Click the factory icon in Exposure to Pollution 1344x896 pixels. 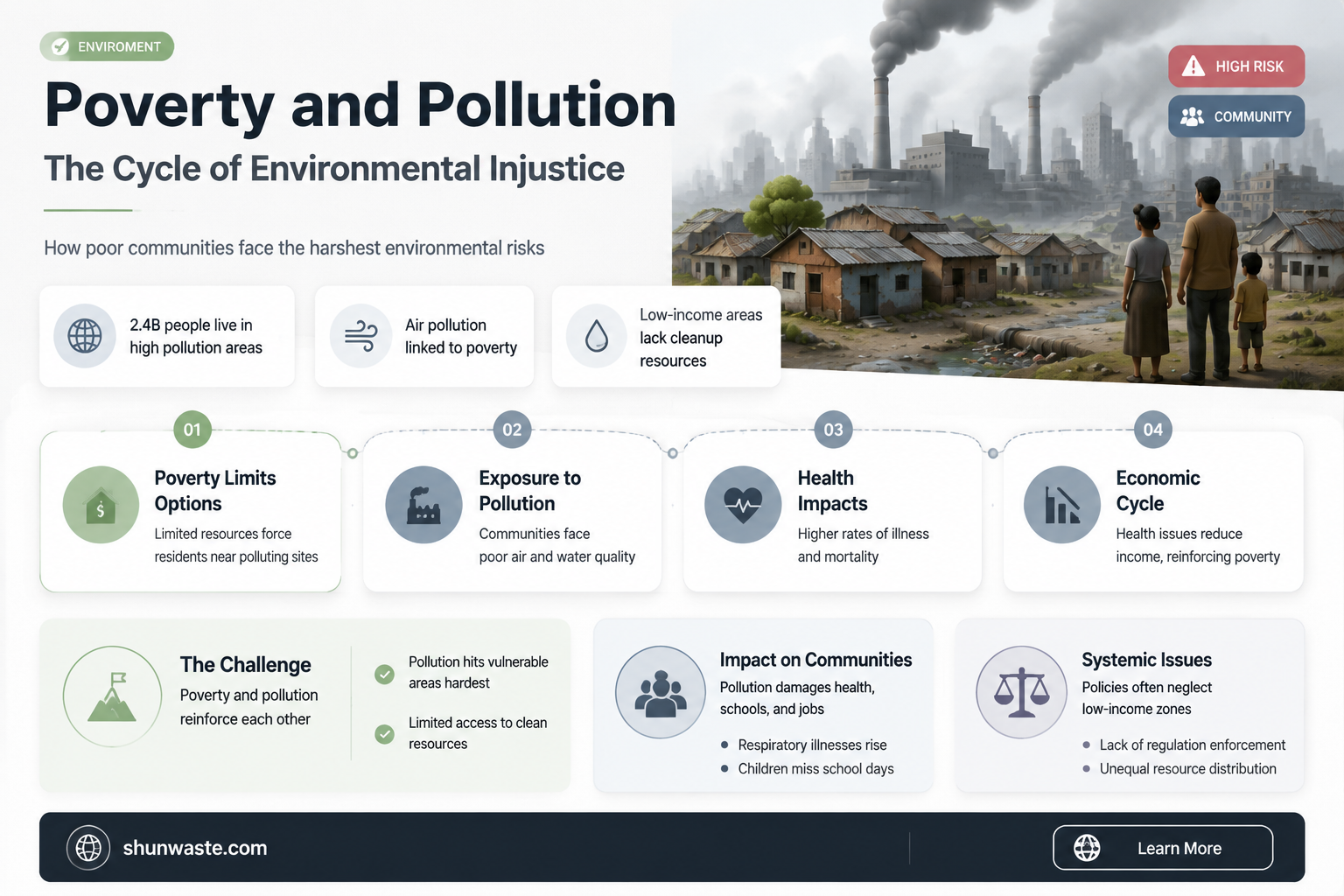click(x=423, y=505)
